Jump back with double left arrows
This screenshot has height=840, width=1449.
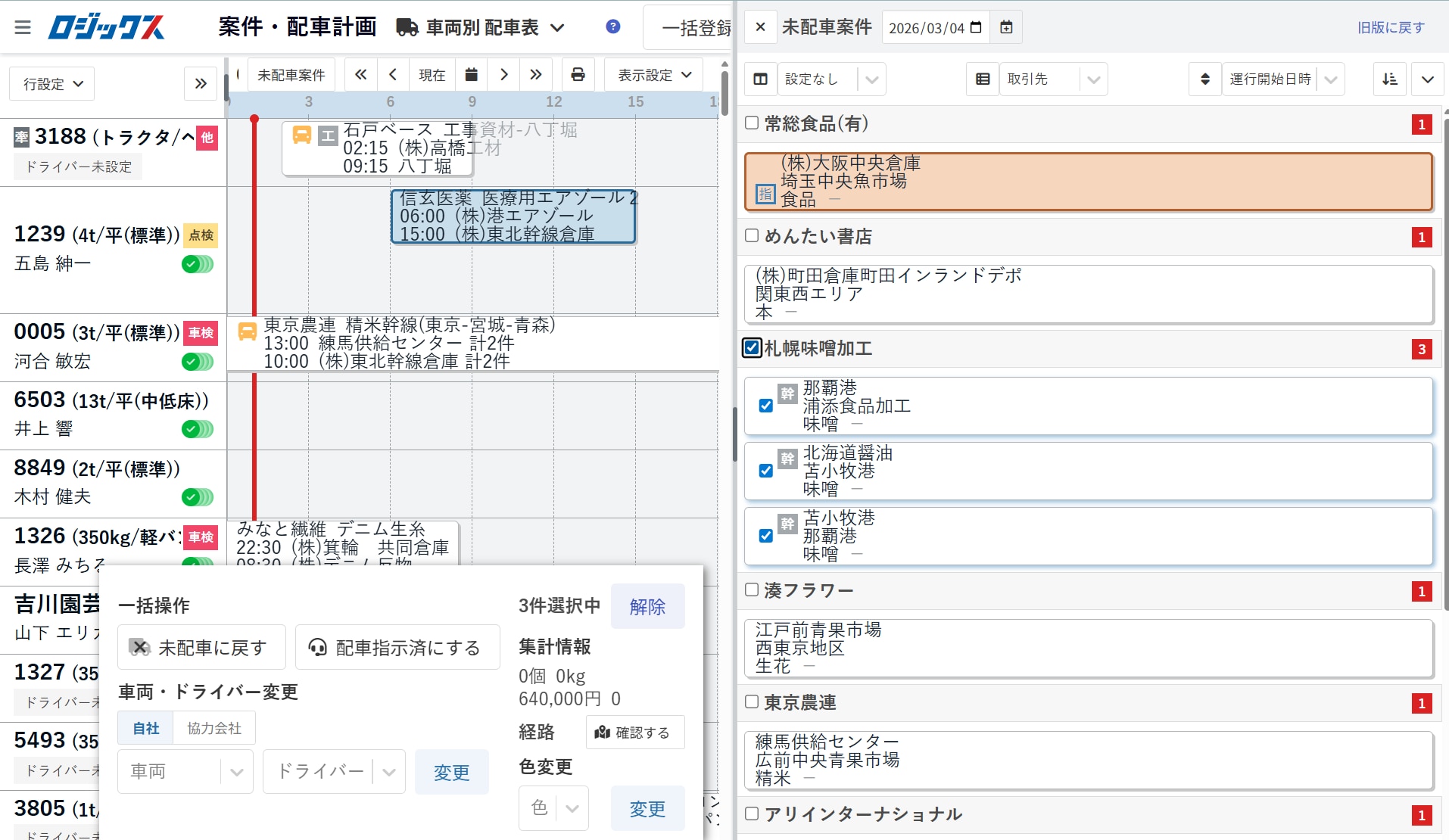pos(361,75)
